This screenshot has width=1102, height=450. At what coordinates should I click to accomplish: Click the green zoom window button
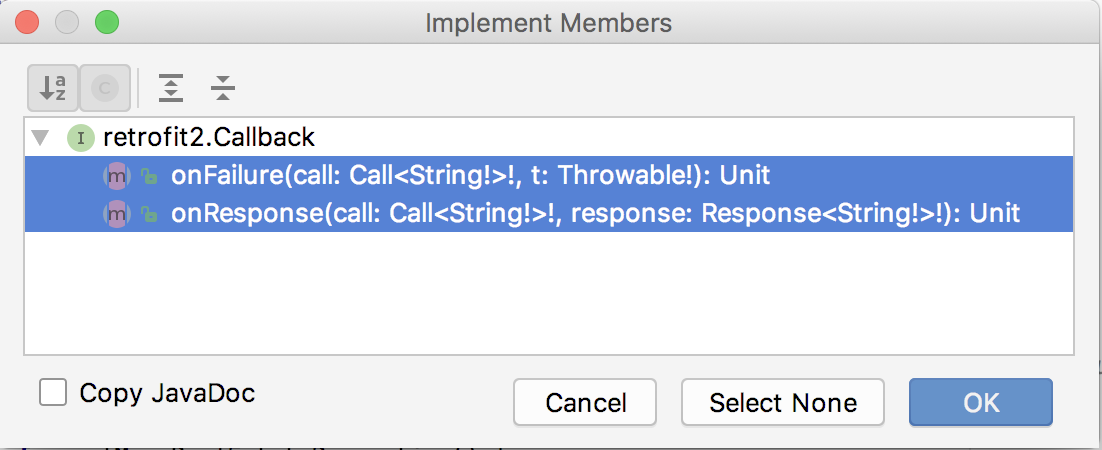105,21
